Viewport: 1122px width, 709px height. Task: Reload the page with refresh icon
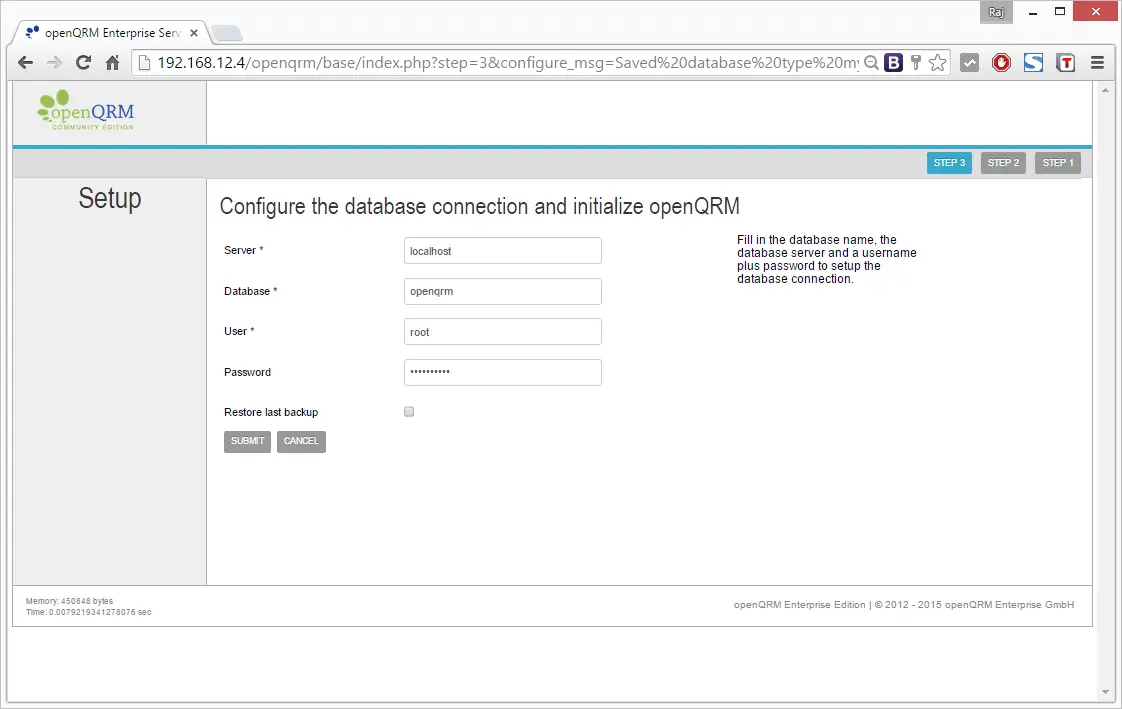[83, 63]
